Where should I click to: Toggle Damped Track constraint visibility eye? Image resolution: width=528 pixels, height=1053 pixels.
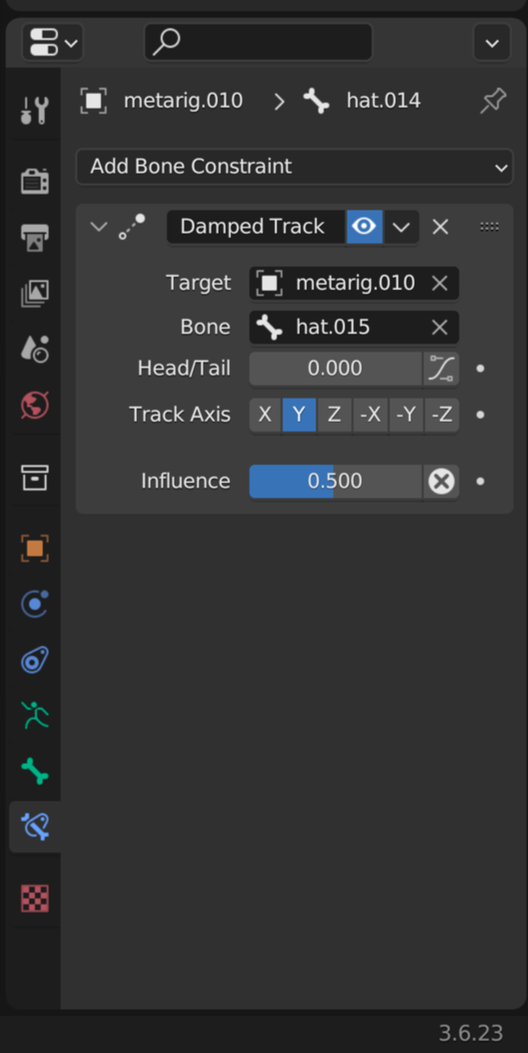pos(364,227)
